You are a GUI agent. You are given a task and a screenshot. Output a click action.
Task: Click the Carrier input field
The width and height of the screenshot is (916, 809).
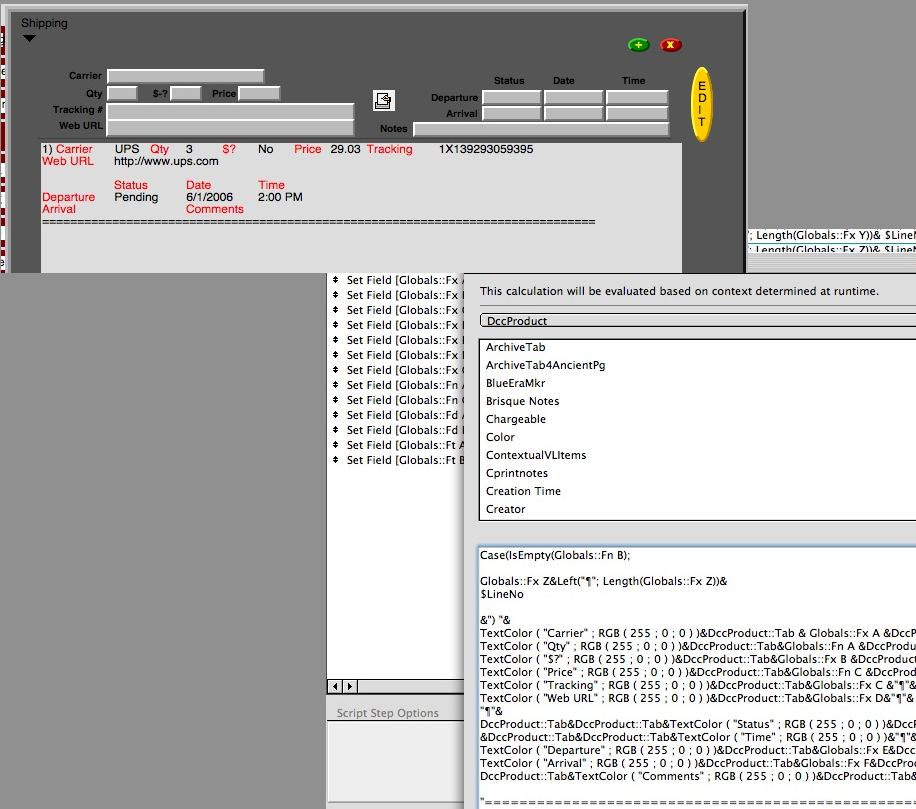[185, 76]
